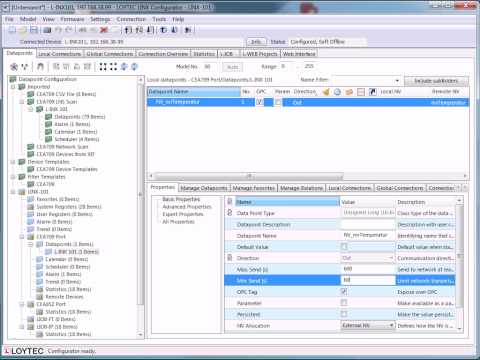The height and width of the screenshot is (360, 480).
Task: Open the Model menu
Action: coord(28,19)
